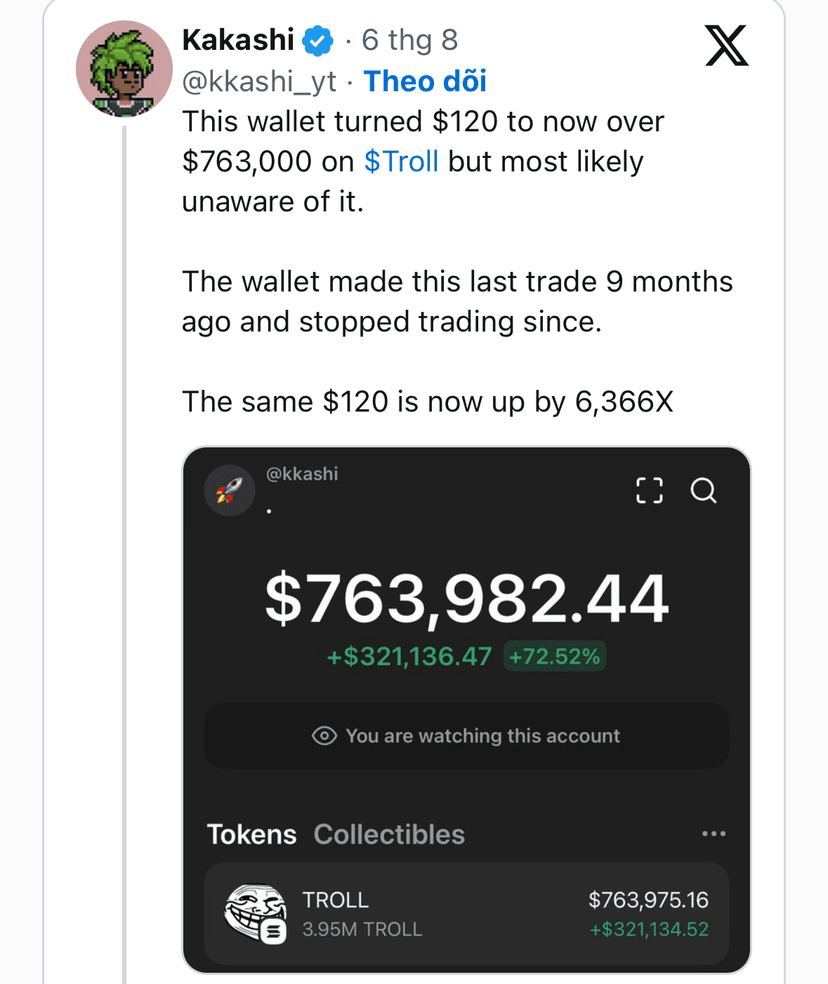Follow Kakashi via the Theo dõi link
The height and width of the screenshot is (984, 828).
[x=425, y=81]
